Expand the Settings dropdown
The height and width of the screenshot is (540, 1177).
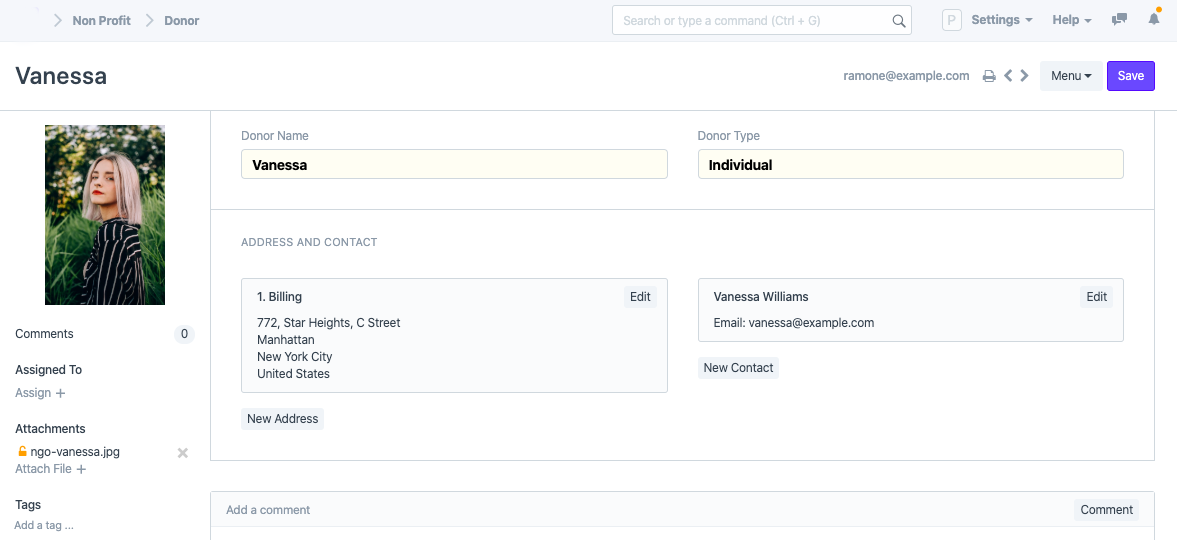point(1001,20)
